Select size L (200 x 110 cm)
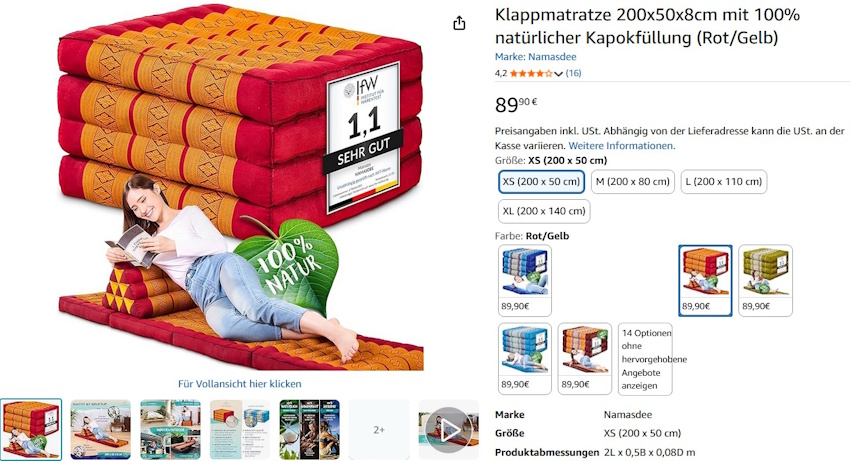 point(724,182)
